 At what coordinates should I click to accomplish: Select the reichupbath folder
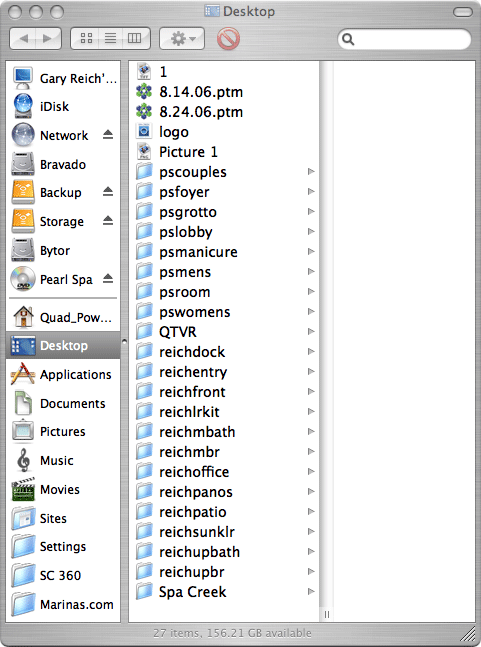224,552
